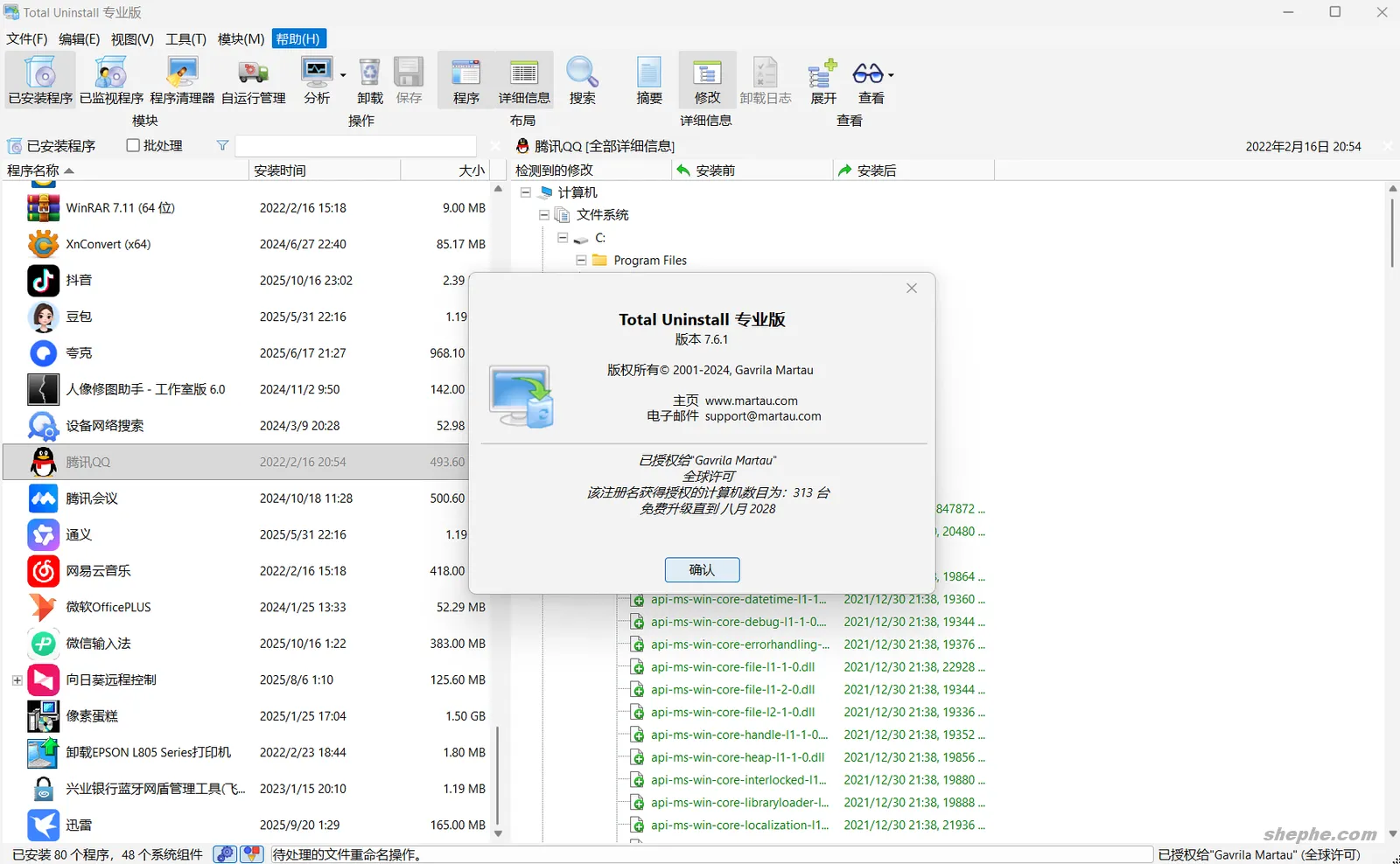The width and height of the screenshot is (1400, 864).
Task: Enable the 批处理 checkbox
Action: pos(134,146)
